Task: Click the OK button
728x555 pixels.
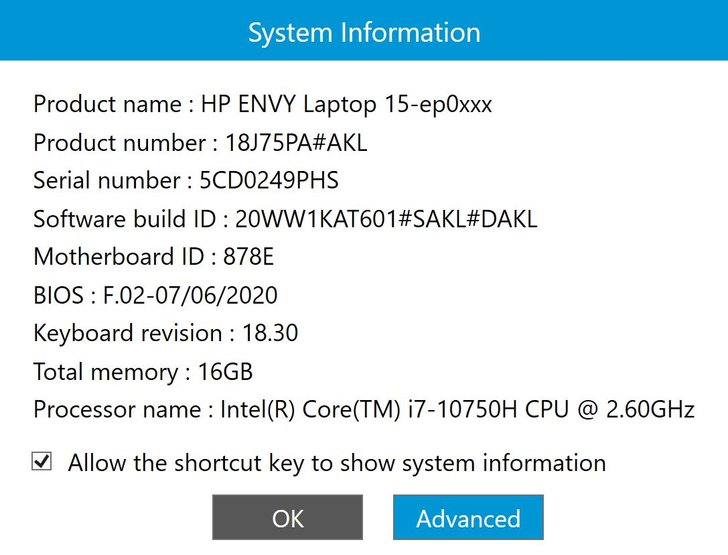Action: tap(287, 517)
